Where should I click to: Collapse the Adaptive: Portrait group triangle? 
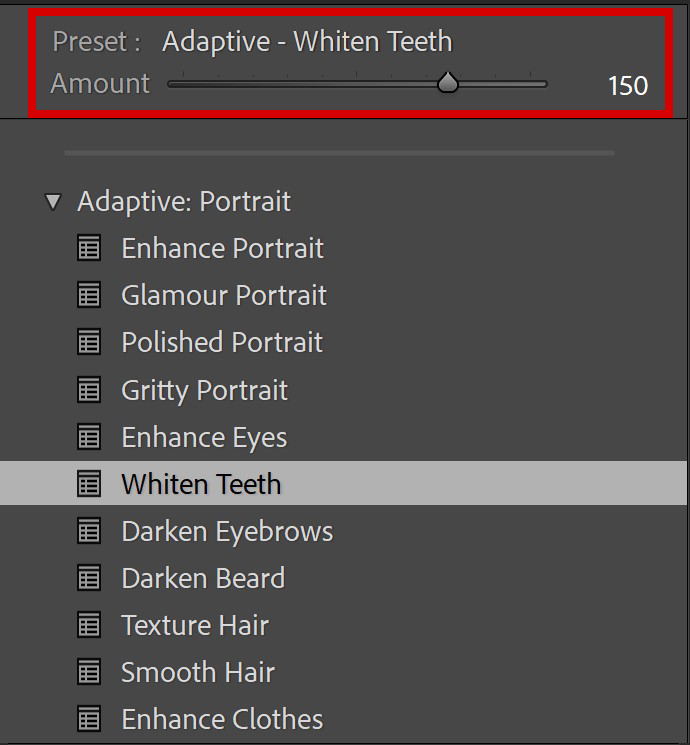53,201
